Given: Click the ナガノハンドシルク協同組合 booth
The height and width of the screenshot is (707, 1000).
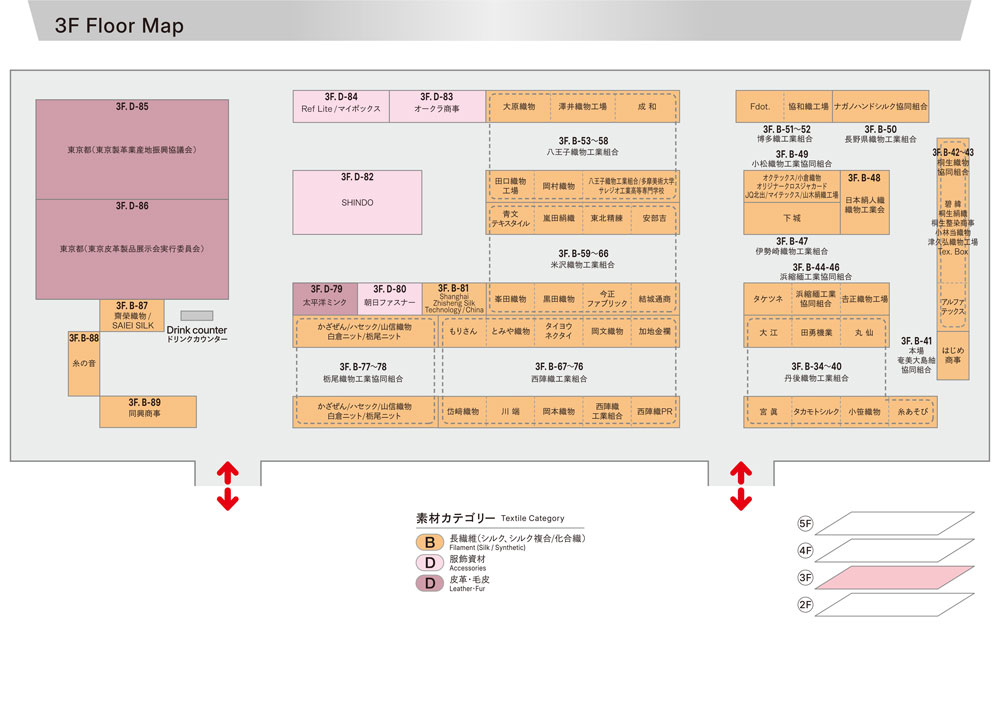Looking at the screenshot, I should coord(880,106).
